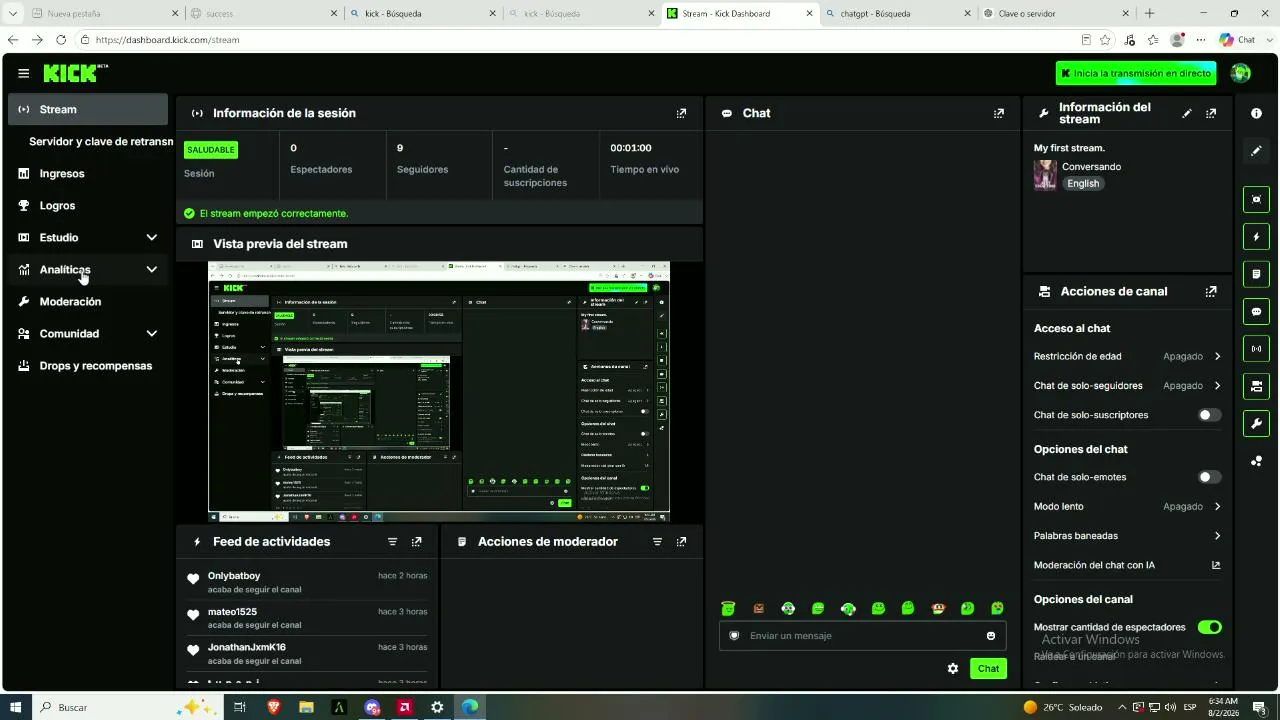Go to Logros in the sidebar
The height and width of the screenshot is (720, 1280).
click(x=88, y=205)
